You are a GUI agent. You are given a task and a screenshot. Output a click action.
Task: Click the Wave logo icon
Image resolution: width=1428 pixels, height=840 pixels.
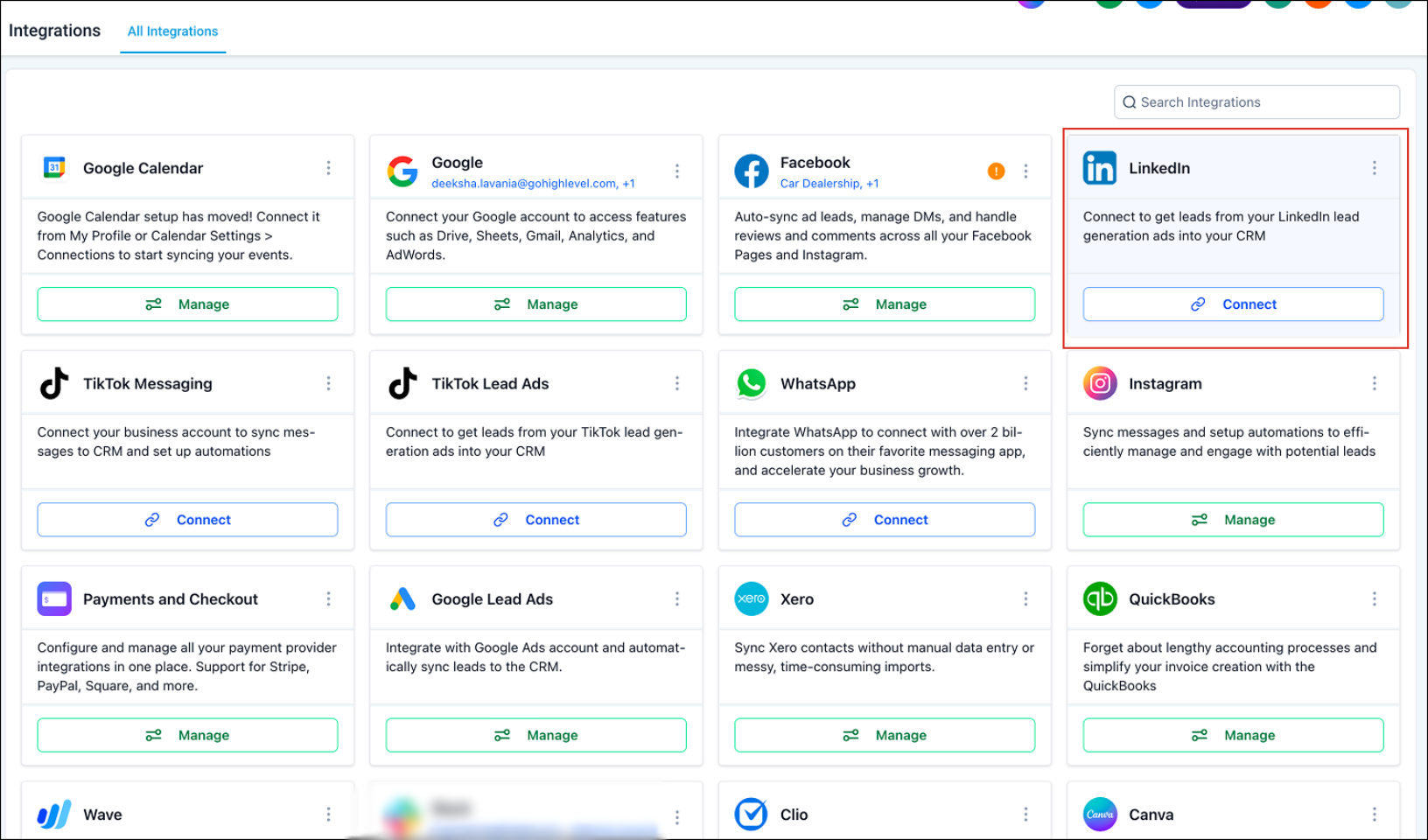54,815
